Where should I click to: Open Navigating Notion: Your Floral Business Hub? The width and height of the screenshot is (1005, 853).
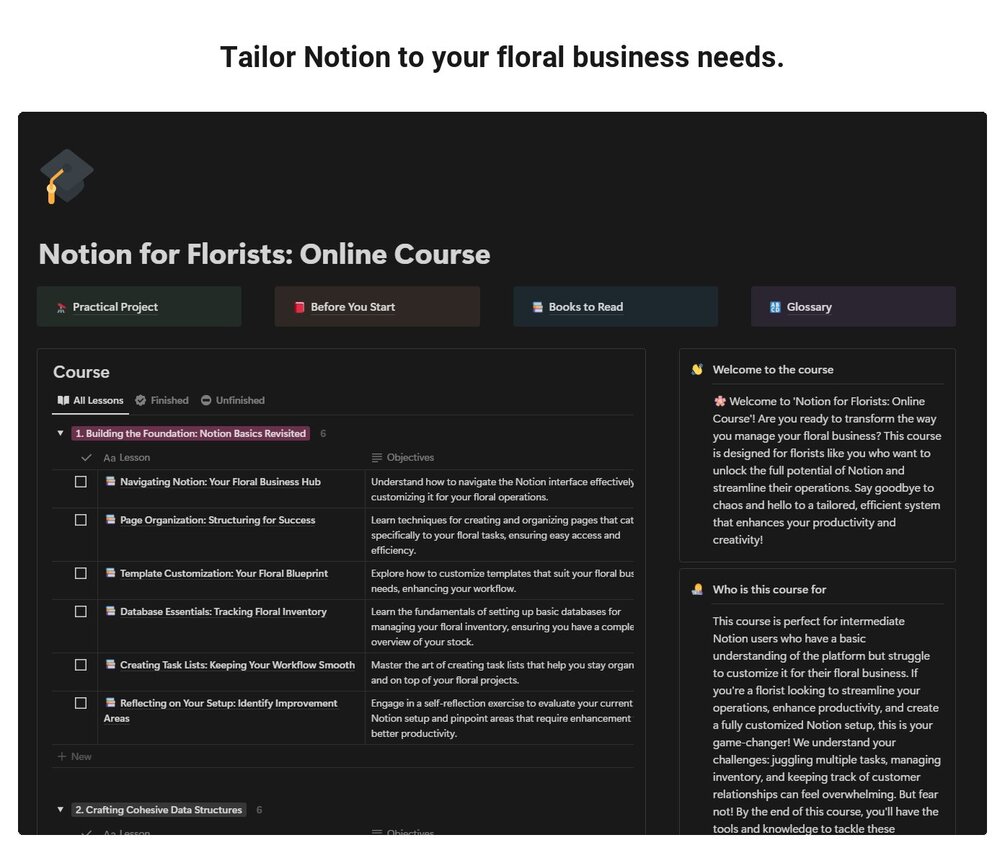tap(220, 482)
